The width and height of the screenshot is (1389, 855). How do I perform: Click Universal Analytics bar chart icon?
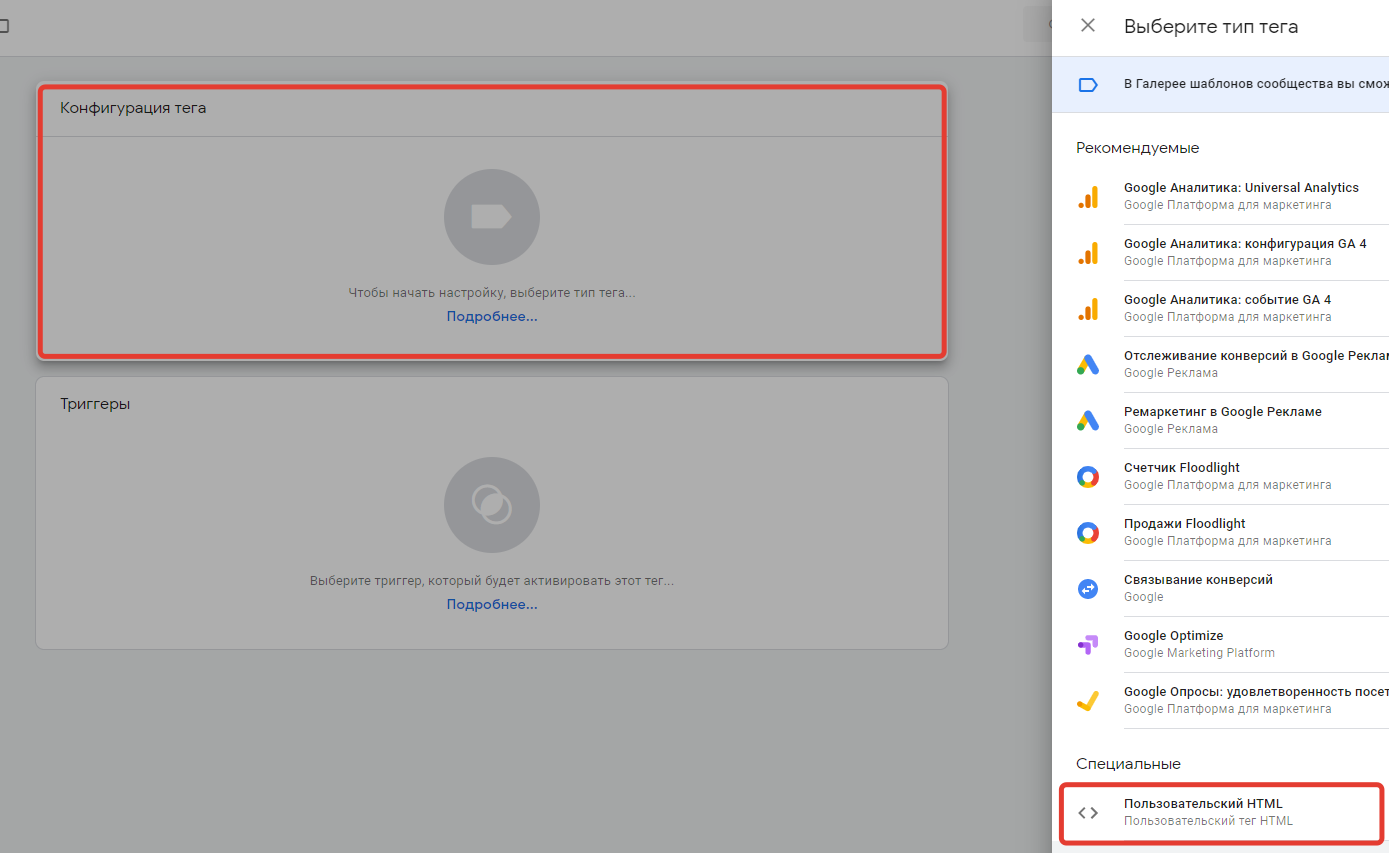[x=1088, y=196]
